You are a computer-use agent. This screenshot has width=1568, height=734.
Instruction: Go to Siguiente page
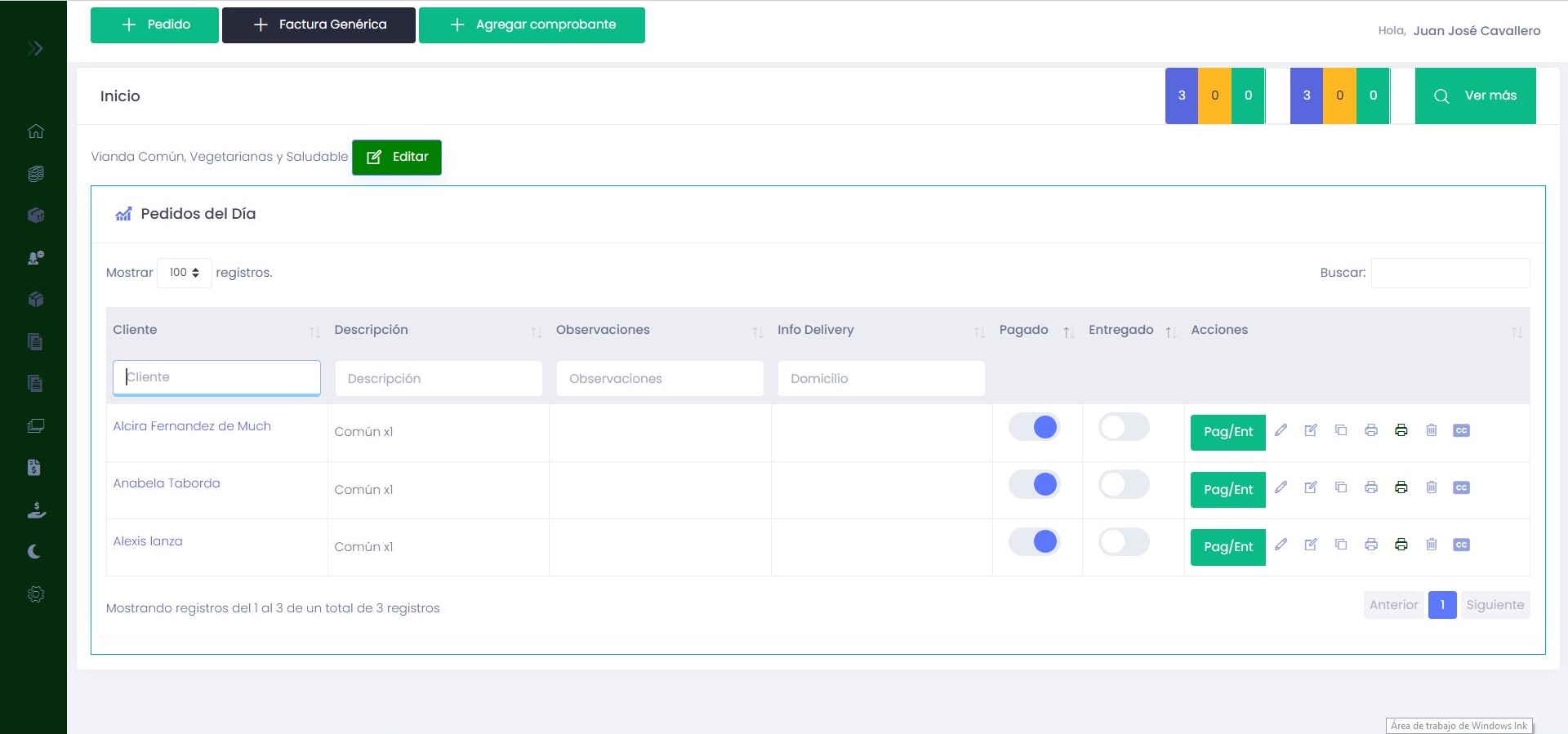[x=1494, y=605]
